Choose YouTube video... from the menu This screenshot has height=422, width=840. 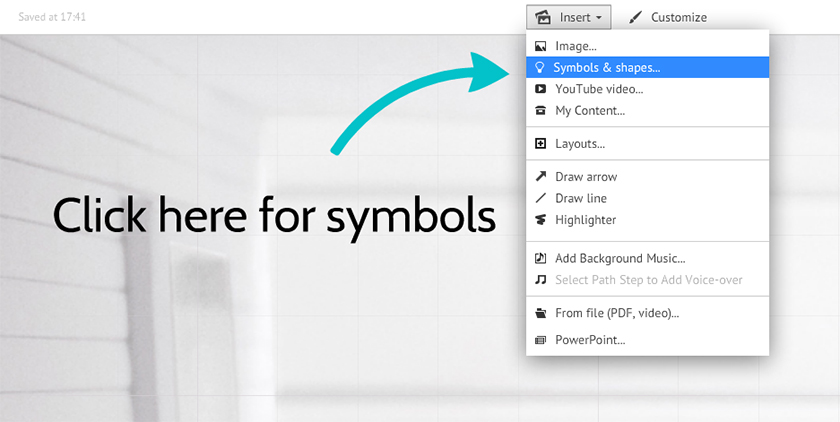(647, 89)
